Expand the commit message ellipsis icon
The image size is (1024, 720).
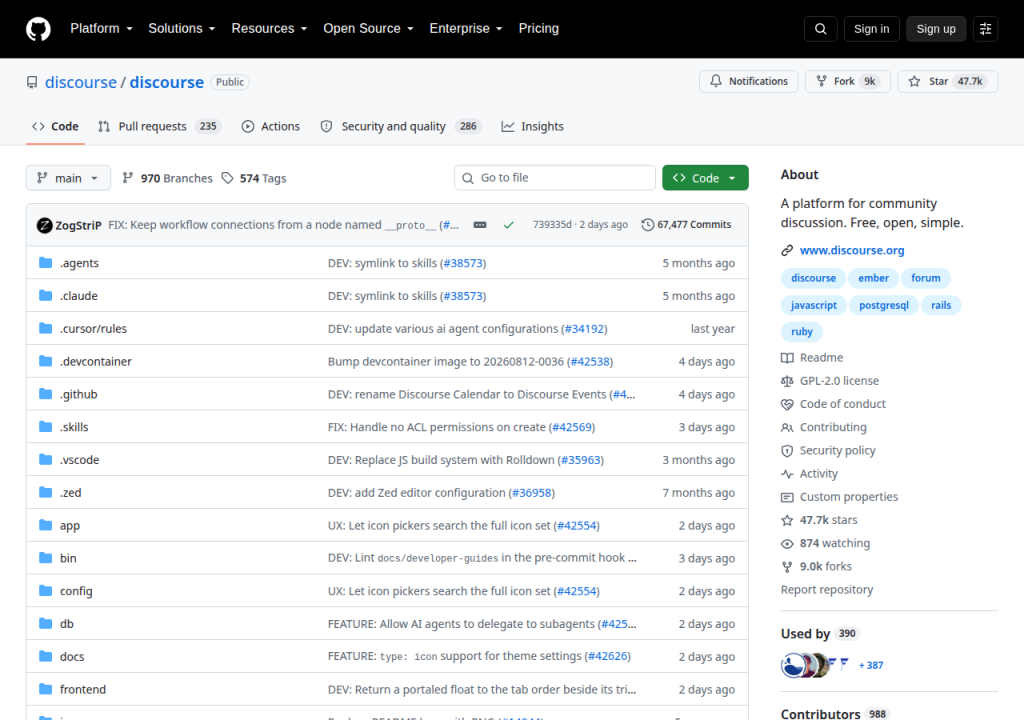coord(480,225)
